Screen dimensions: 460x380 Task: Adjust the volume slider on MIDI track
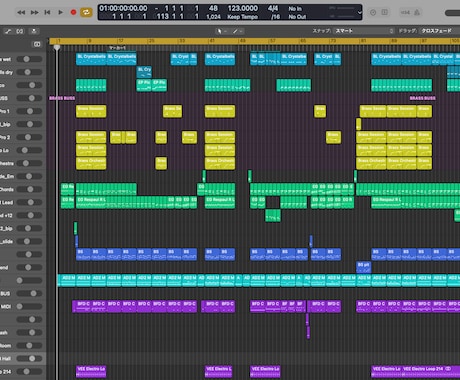[29, 306]
